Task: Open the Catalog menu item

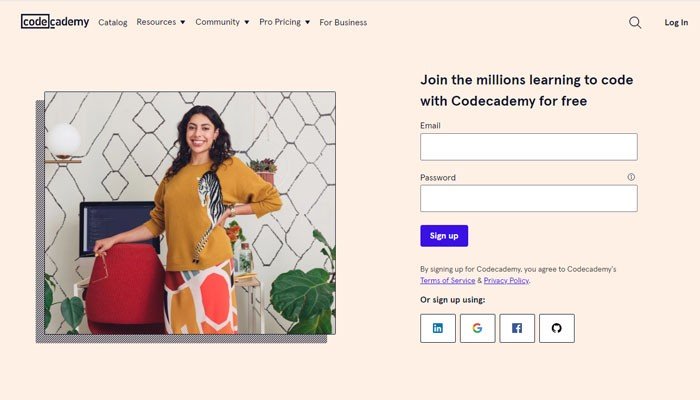Action: [113, 22]
